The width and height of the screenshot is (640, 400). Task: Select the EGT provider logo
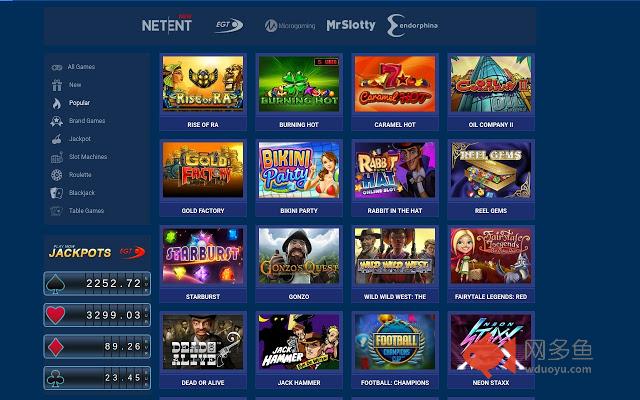coord(229,25)
